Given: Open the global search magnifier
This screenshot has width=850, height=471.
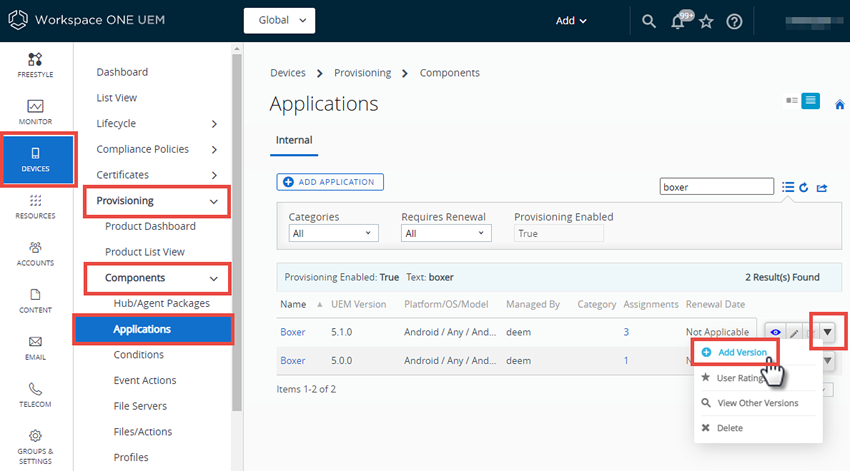Looking at the screenshot, I should click(x=648, y=21).
